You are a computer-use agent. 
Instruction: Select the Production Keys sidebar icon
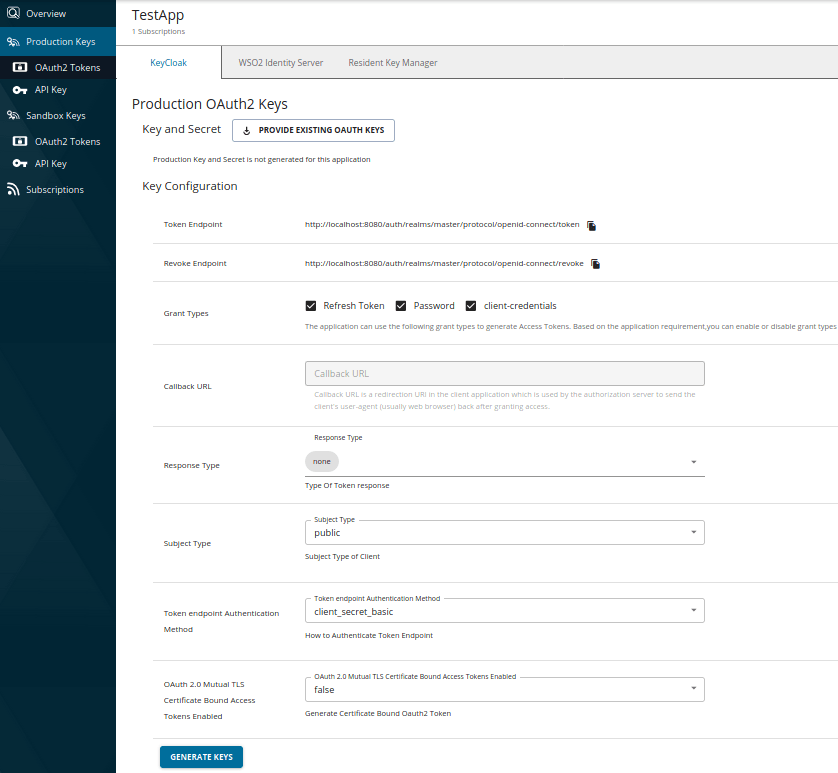[x=14, y=41]
